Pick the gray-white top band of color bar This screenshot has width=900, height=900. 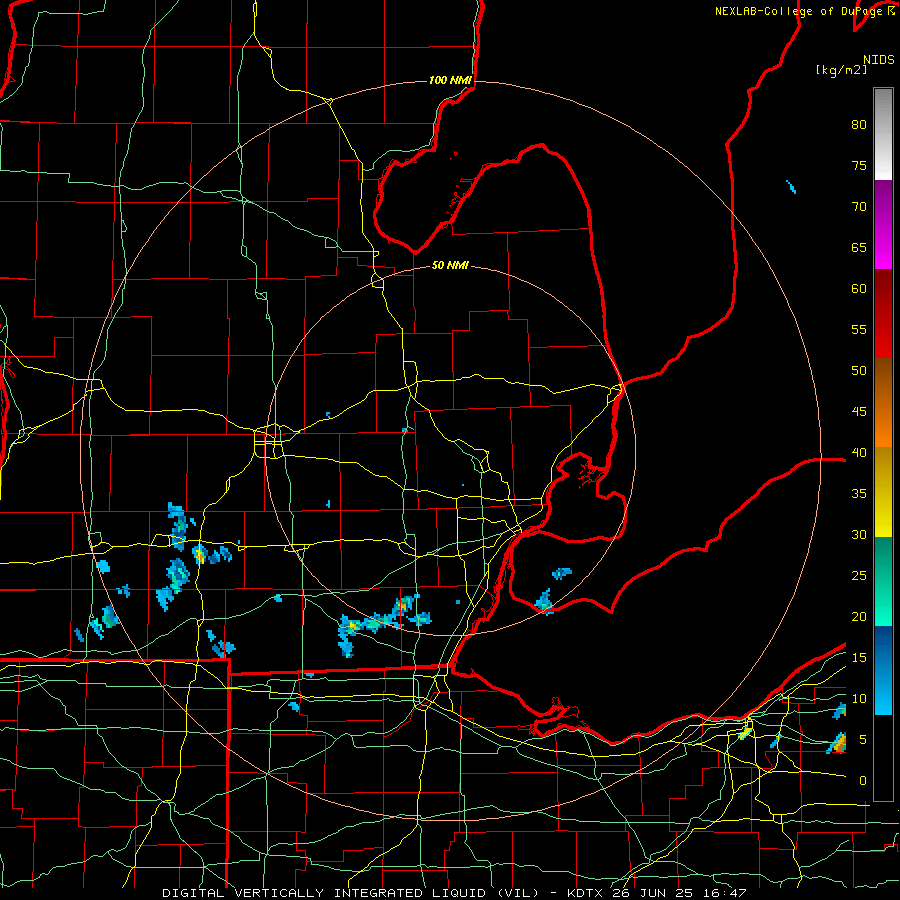point(883,134)
